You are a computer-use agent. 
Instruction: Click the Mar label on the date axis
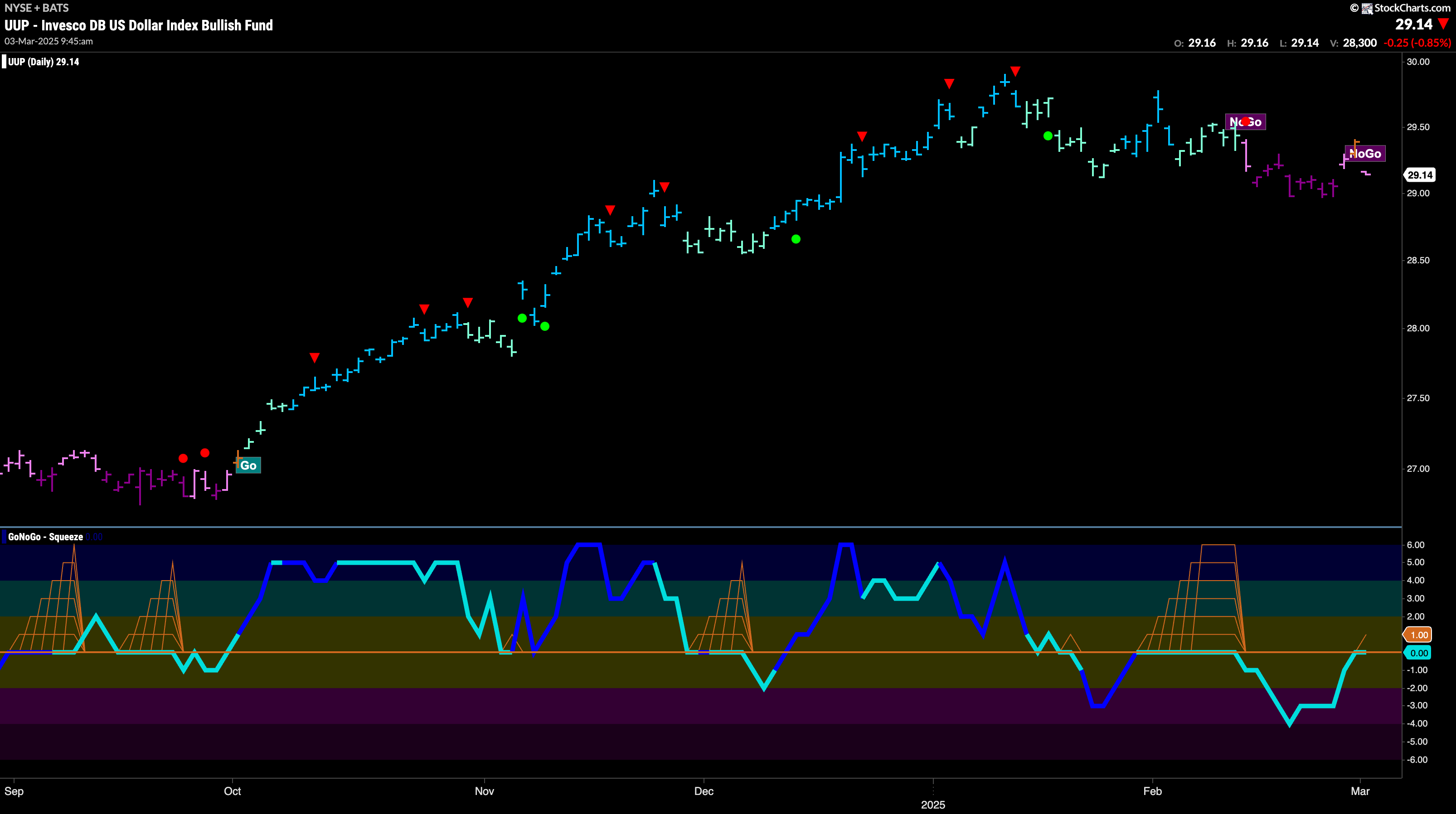[x=1360, y=791]
